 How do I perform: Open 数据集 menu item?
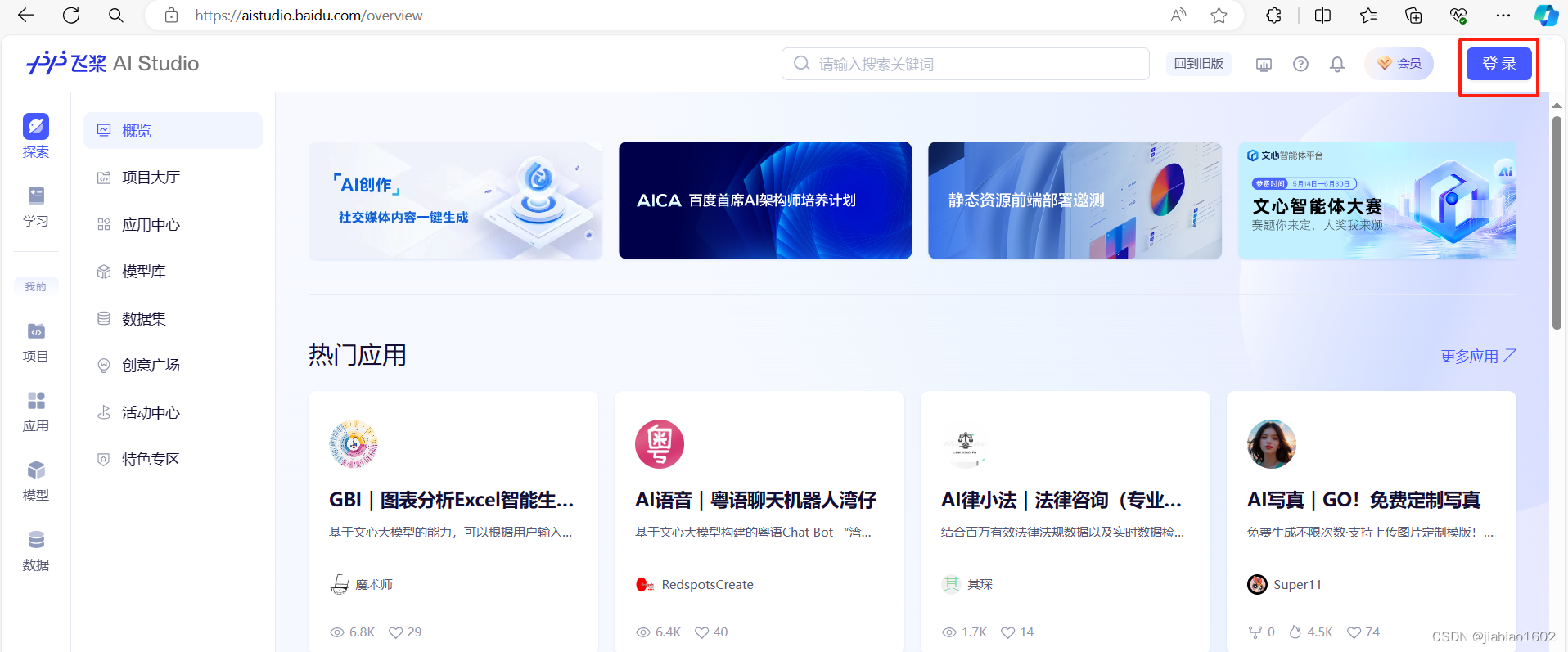pos(173,318)
